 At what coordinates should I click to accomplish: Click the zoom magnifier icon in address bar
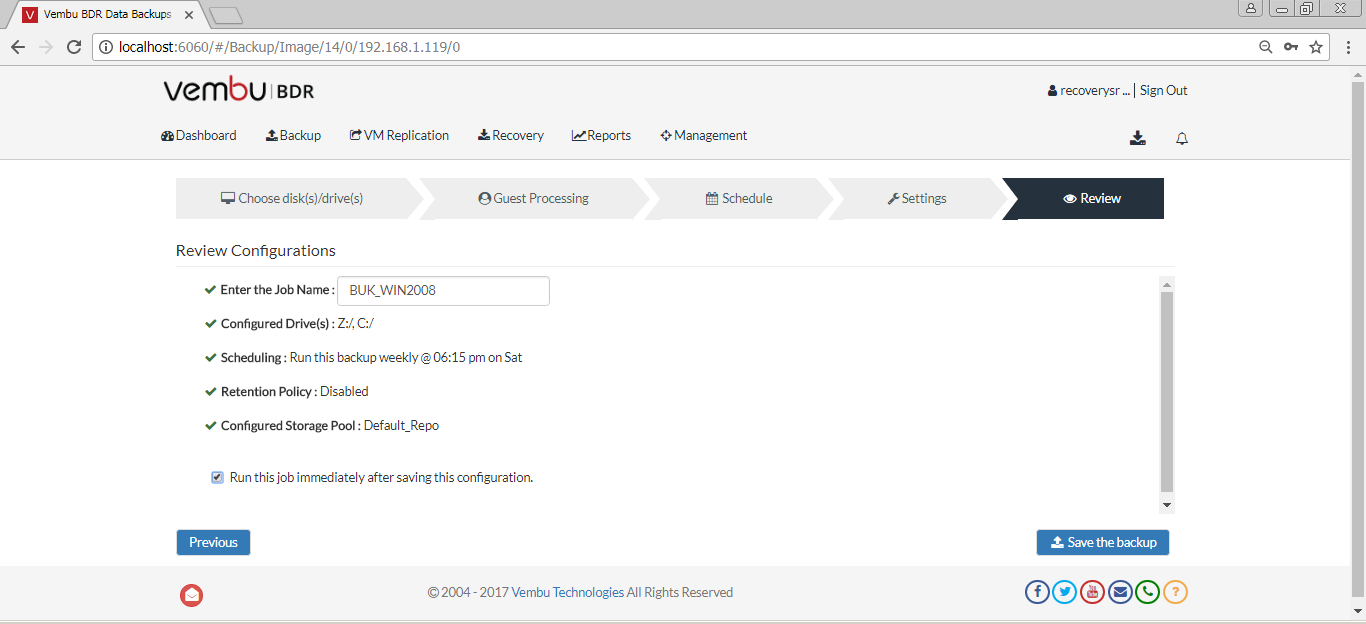pyautogui.click(x=1266, y=47)
